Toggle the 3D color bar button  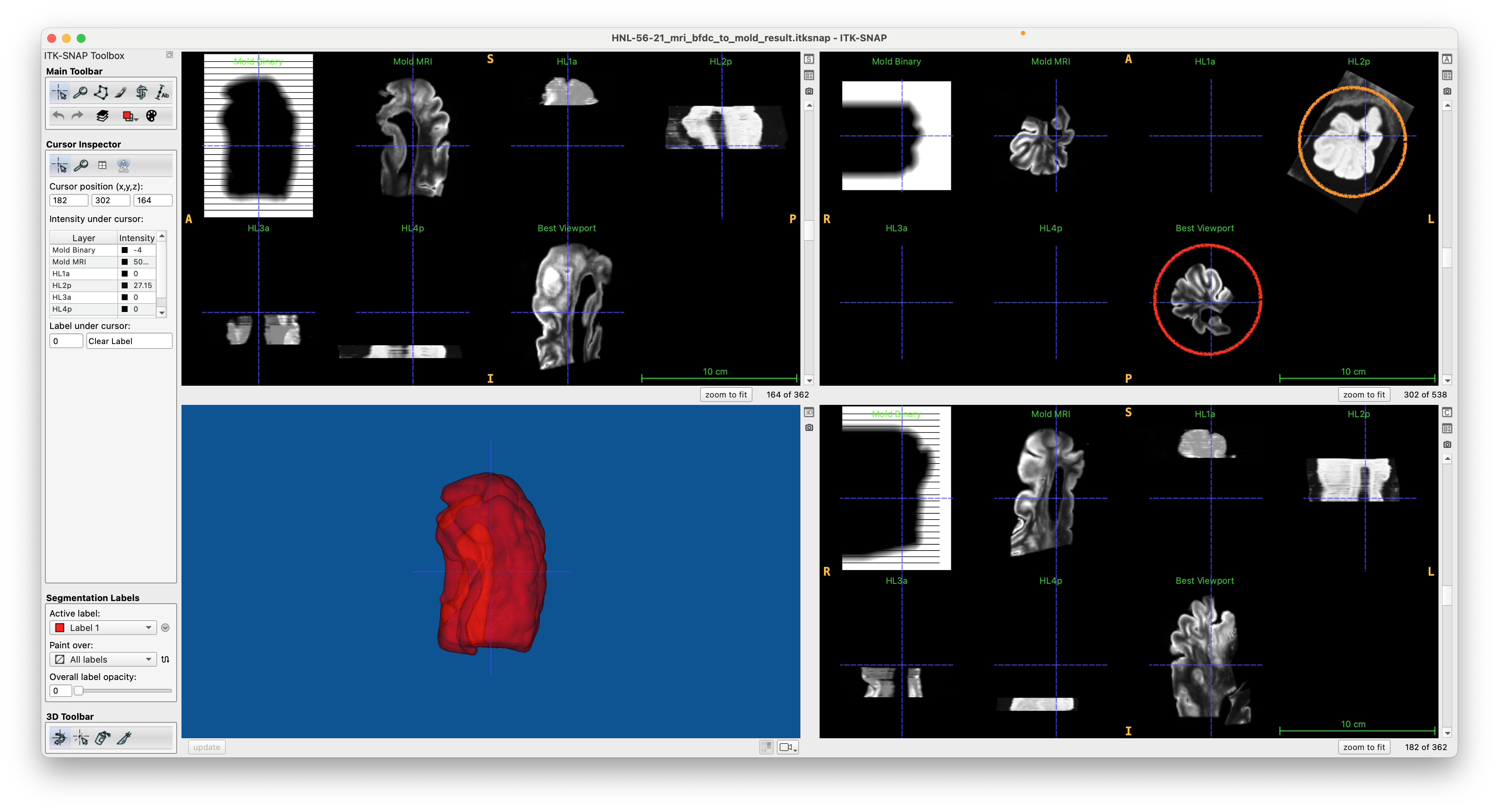766,747
